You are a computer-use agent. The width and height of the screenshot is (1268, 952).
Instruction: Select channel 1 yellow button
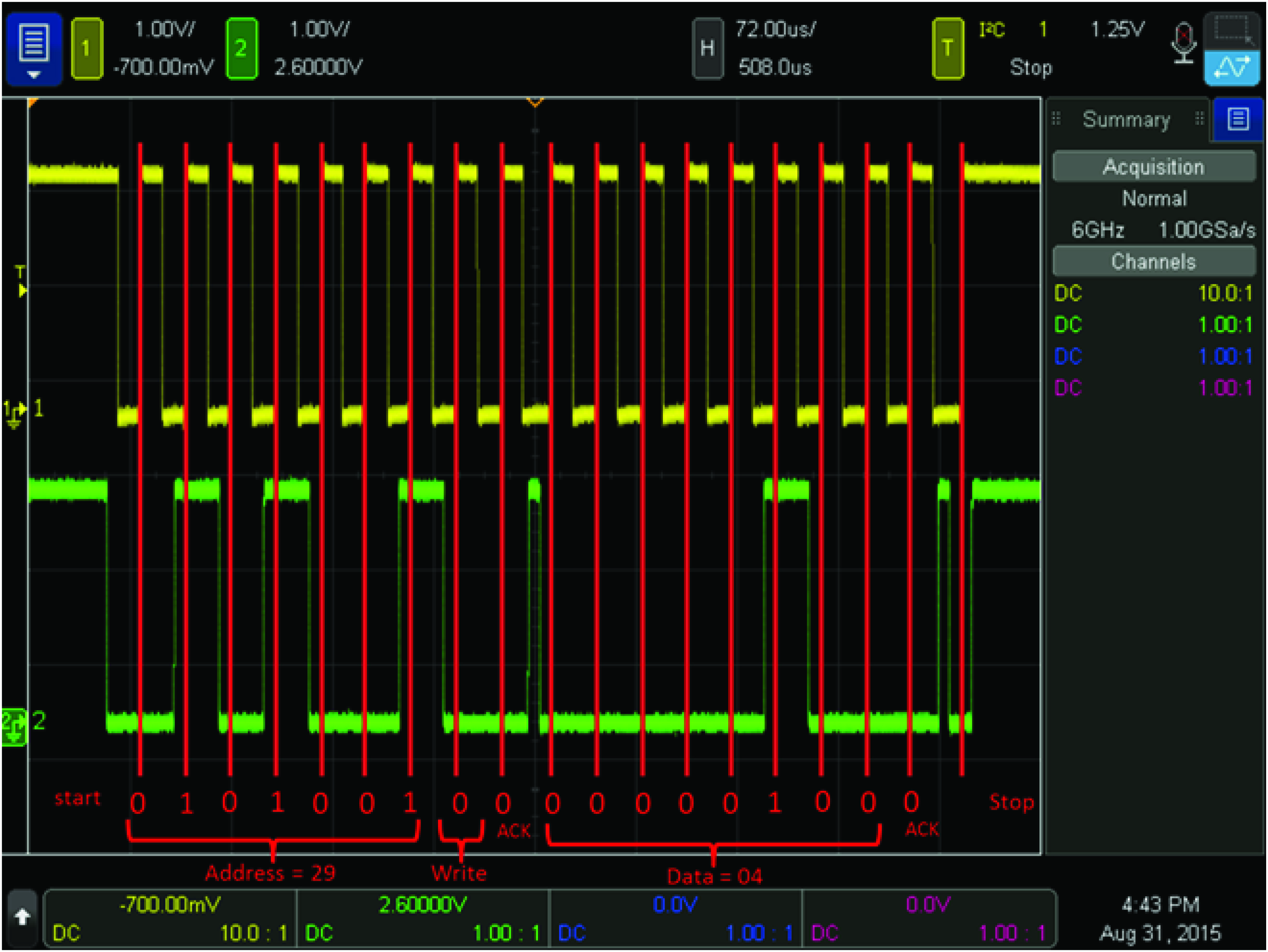pos(87,48)
